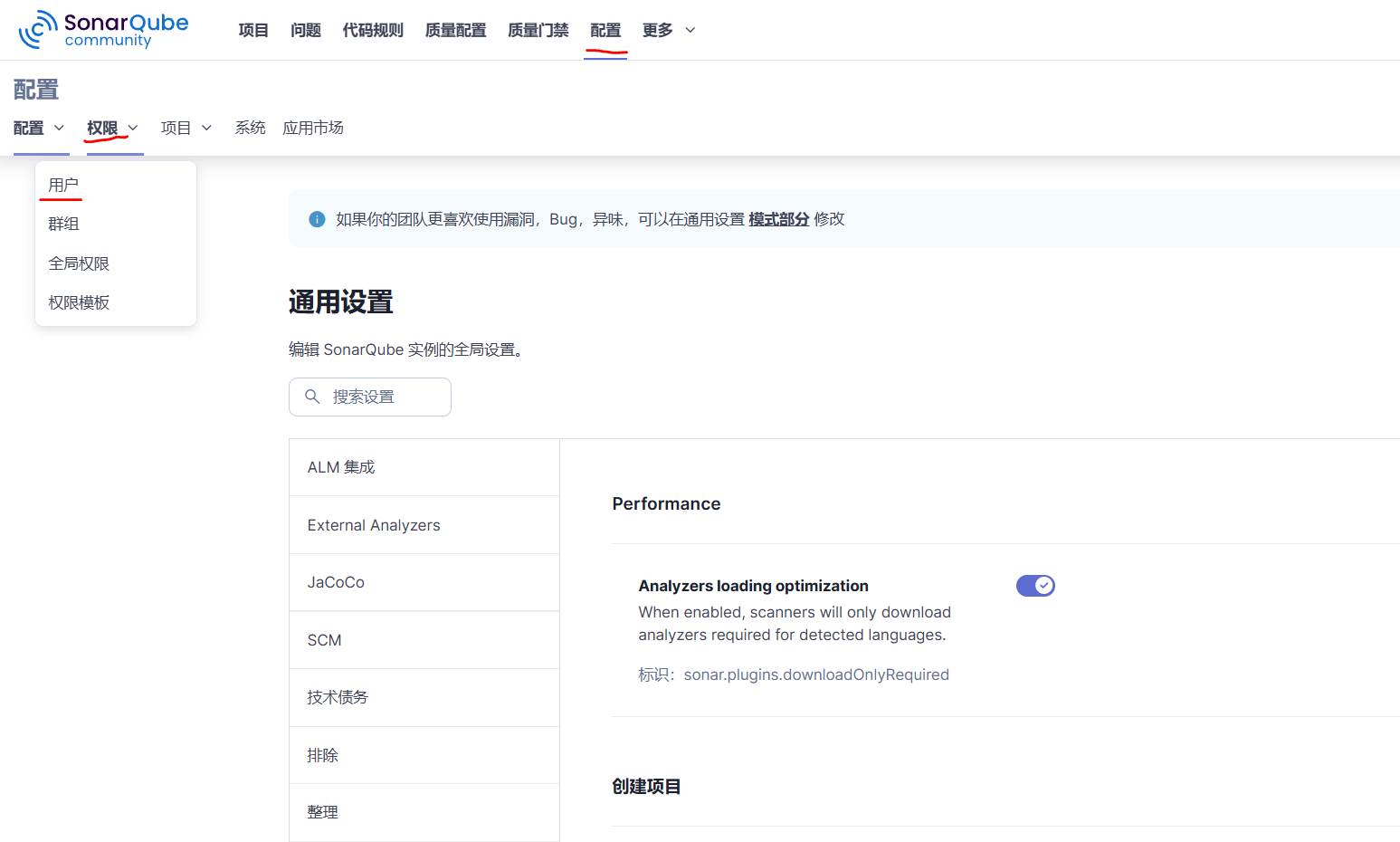Viewport: 1400px width, 842px height.
Task: Open 项目 in the top navigation bar
Action: 253,30
